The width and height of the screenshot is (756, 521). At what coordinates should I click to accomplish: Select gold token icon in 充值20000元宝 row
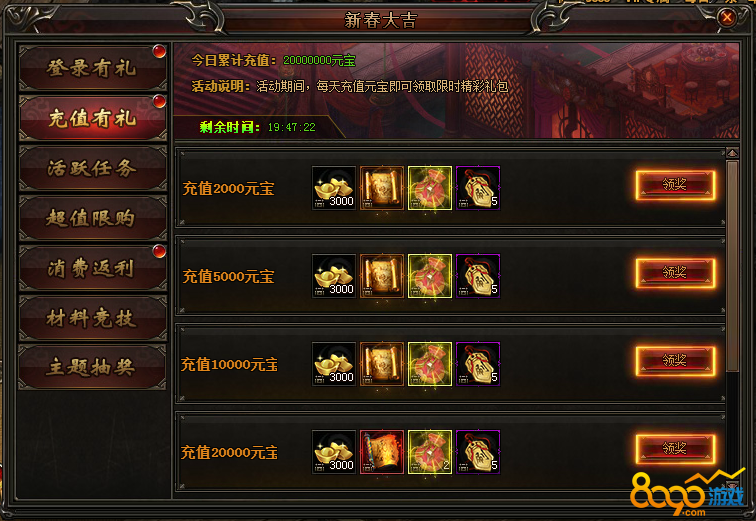coord(478,452)
